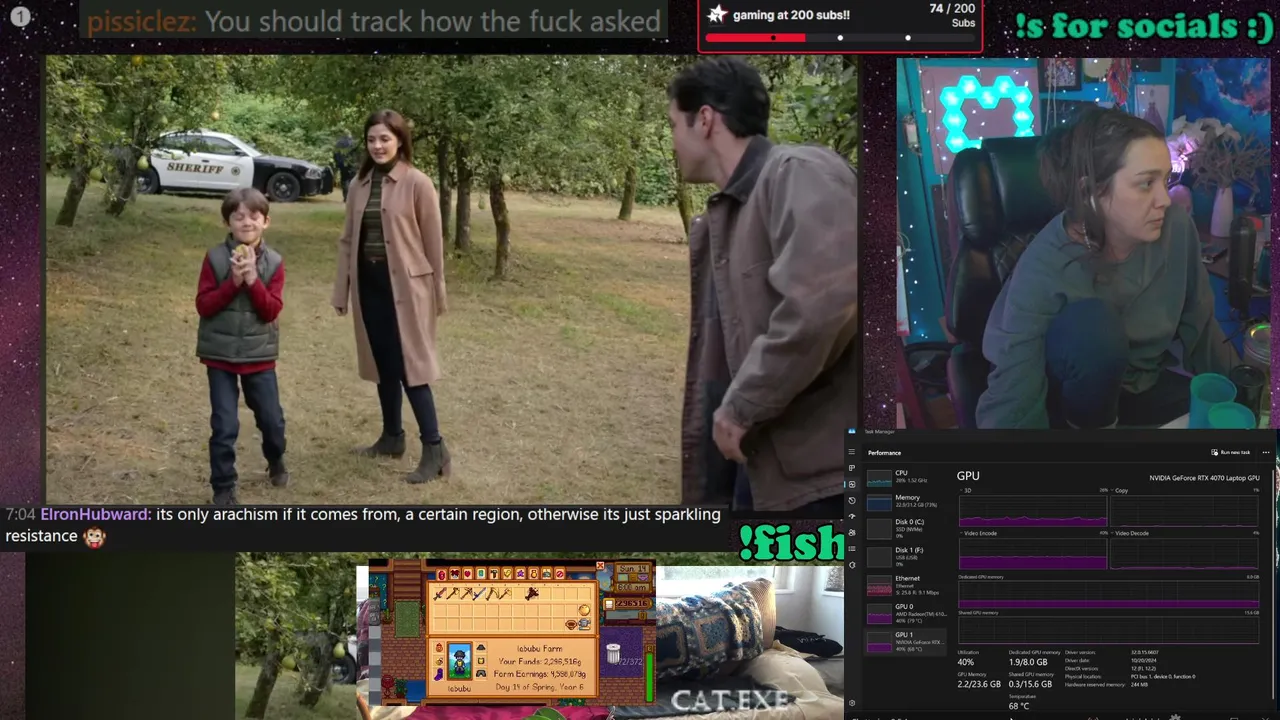Select the gold round item in the inventory
The height and width of the screenshot is (720, 1280).
click(x=584, y=610)
